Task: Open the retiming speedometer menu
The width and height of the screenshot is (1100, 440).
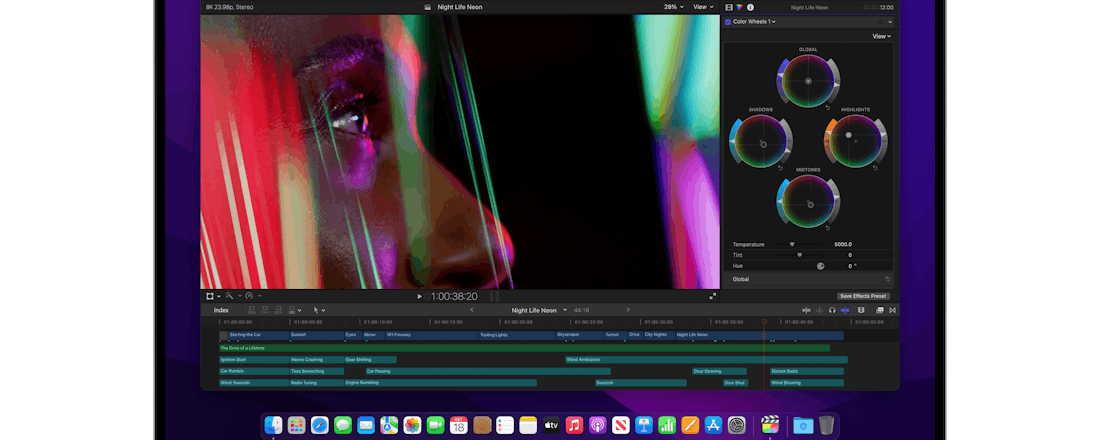Action: point(253,296)
